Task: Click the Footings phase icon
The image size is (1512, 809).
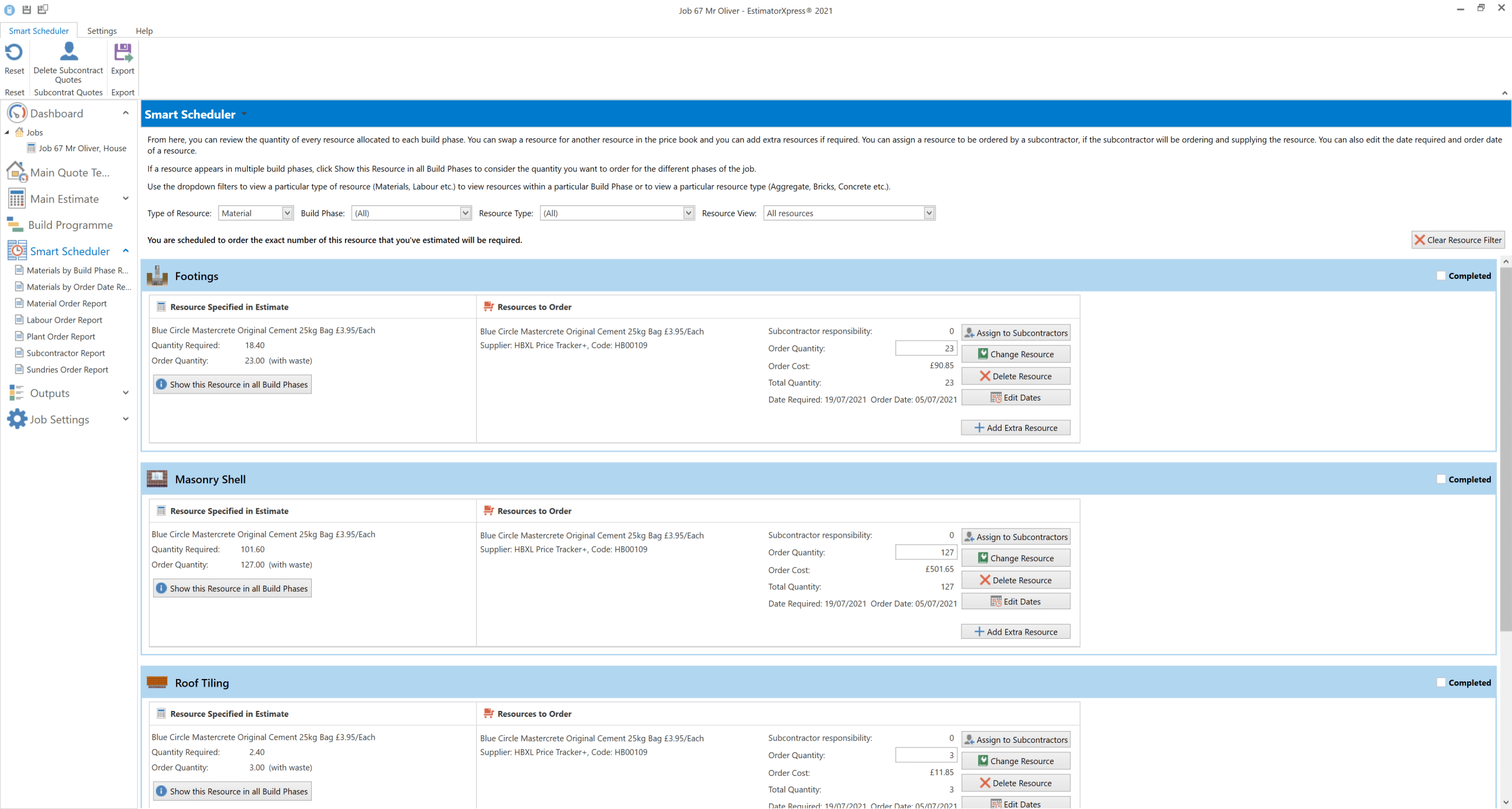Action: pos(157,275)
